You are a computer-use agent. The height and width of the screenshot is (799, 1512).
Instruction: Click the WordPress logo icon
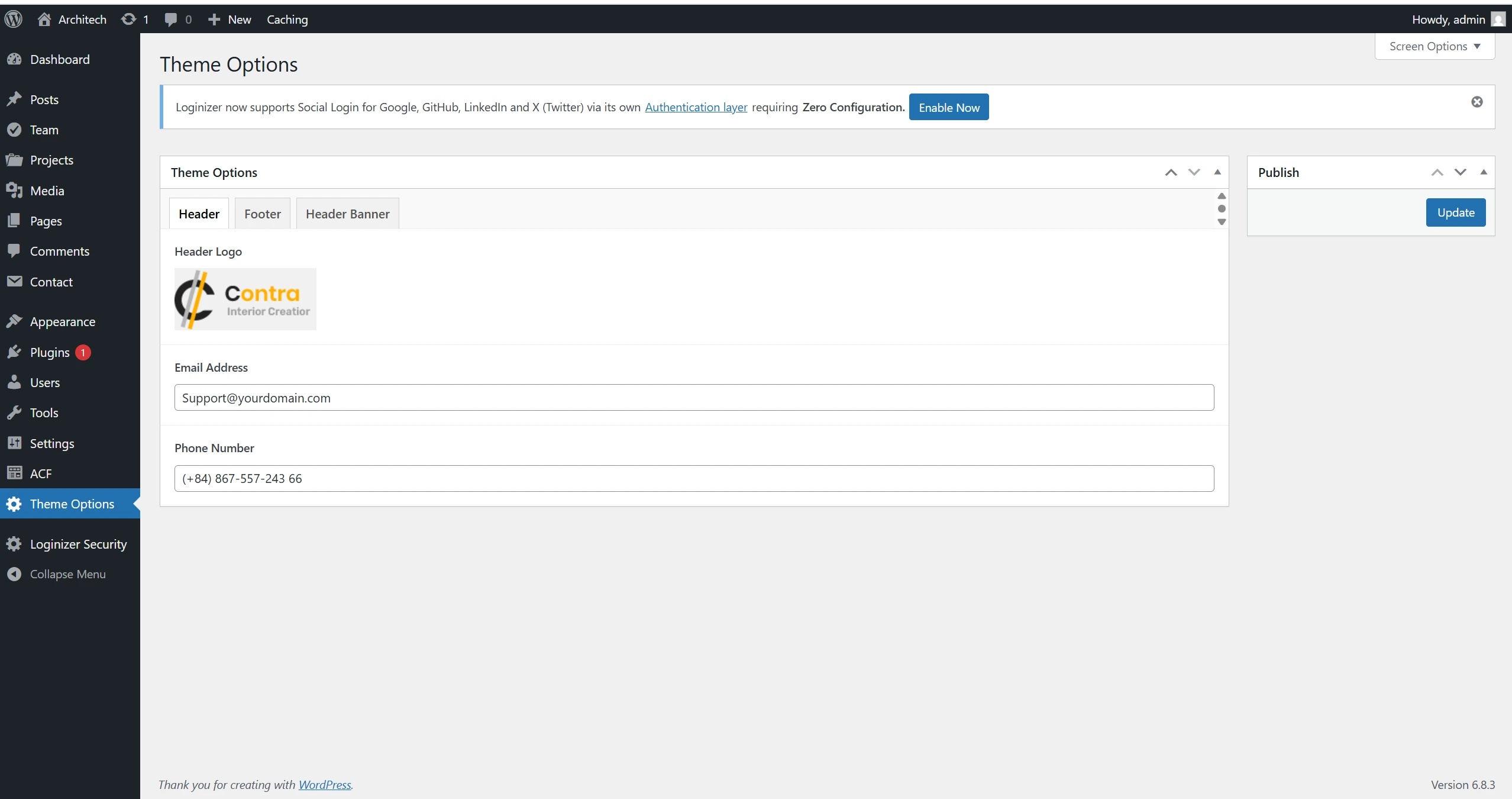[x=14, y=19]
